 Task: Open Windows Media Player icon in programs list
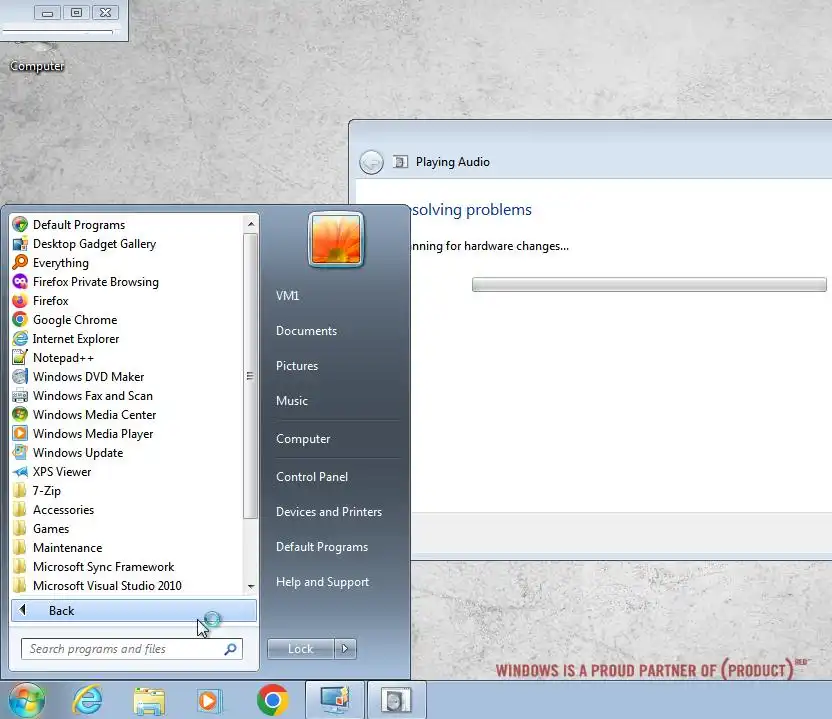coord(20,434)
